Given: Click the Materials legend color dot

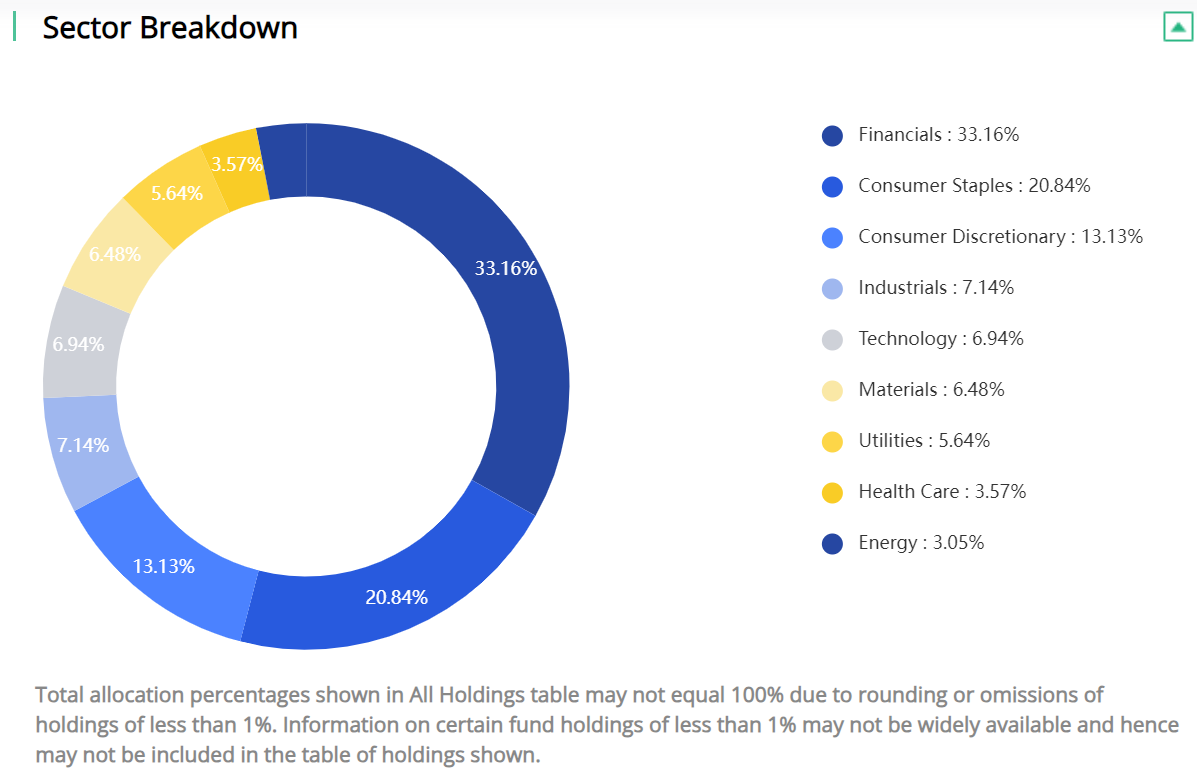Looking at the screenshot, I should tap(832, 390).
